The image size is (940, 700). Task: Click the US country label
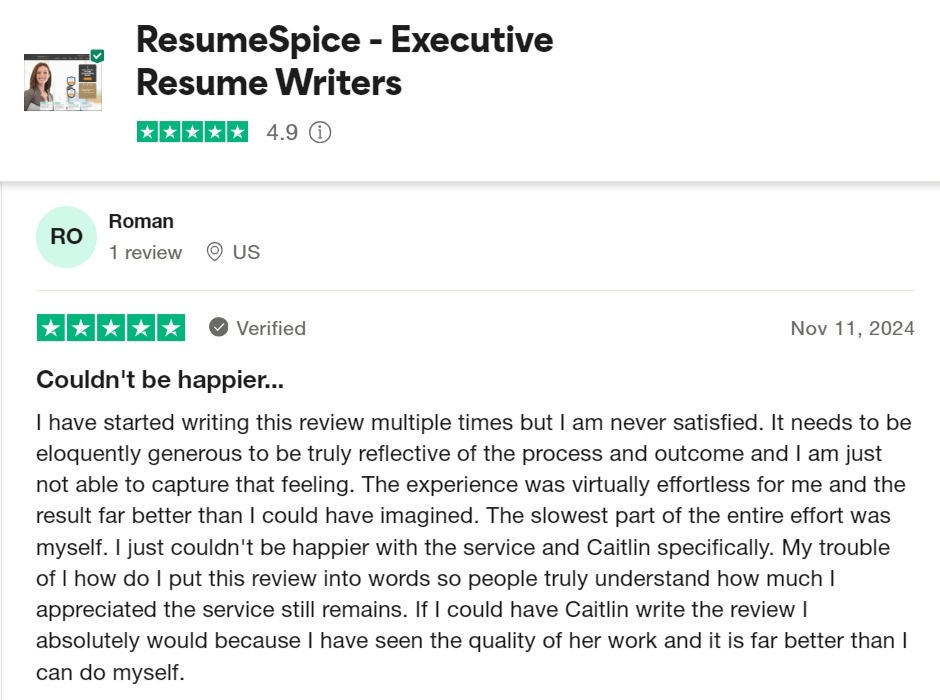246,252
